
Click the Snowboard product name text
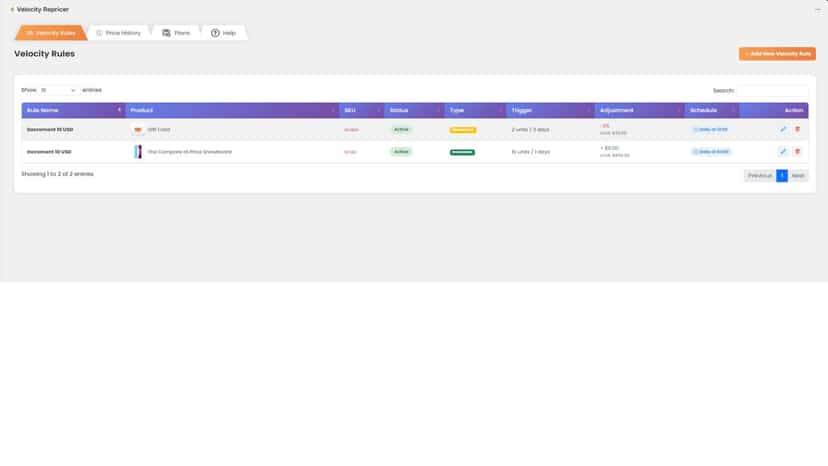pos(190,152)
